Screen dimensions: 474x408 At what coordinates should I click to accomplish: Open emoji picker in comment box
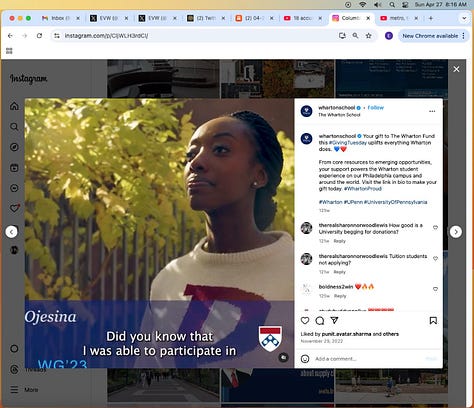[x=305, y=359]
